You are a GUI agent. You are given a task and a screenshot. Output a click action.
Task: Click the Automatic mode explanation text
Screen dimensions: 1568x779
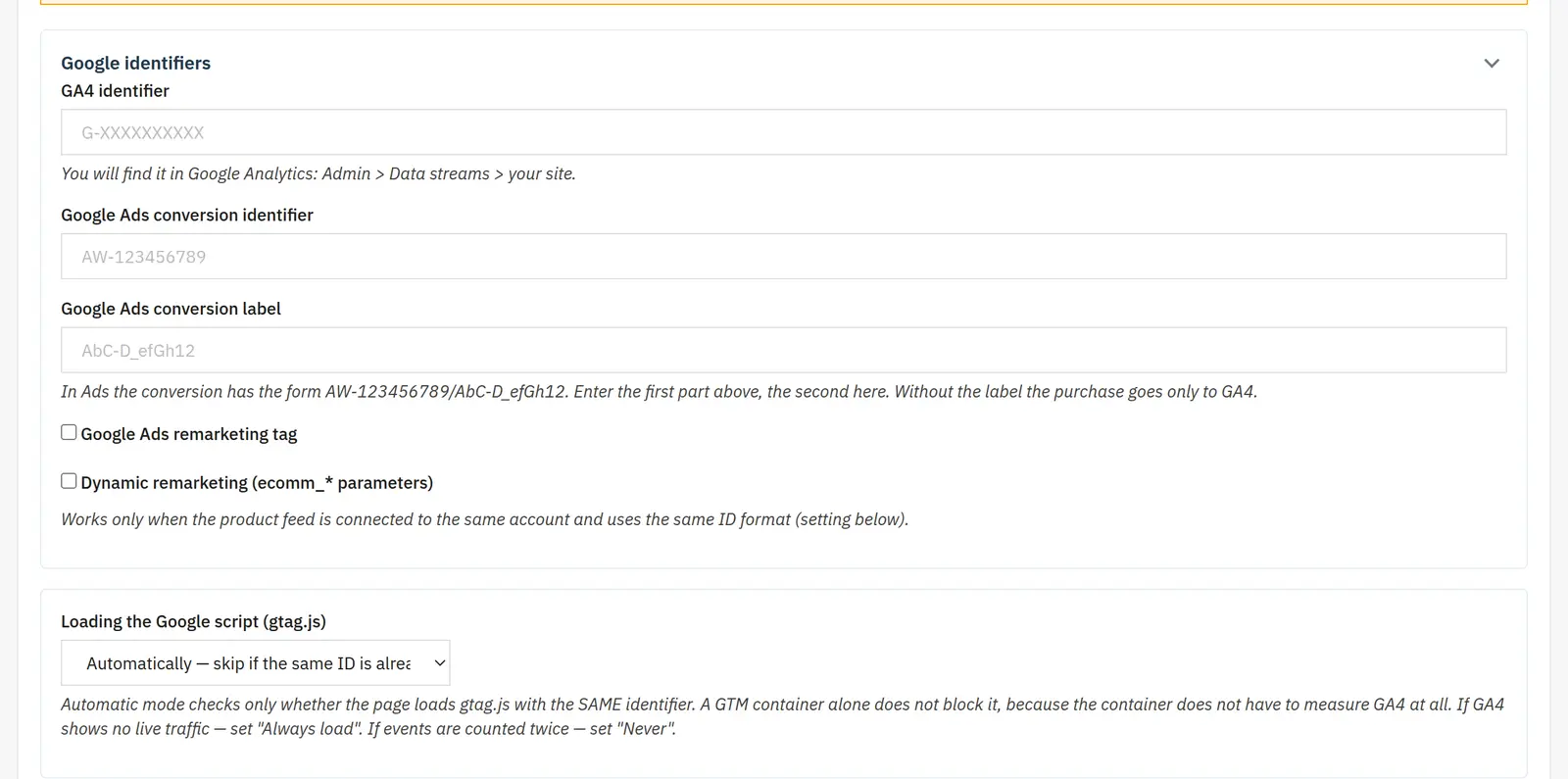click(x=782, y=716)
